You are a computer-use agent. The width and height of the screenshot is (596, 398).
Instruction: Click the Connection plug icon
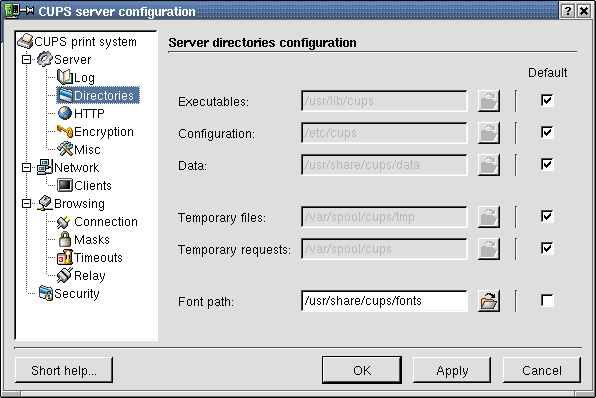point(63,221)
